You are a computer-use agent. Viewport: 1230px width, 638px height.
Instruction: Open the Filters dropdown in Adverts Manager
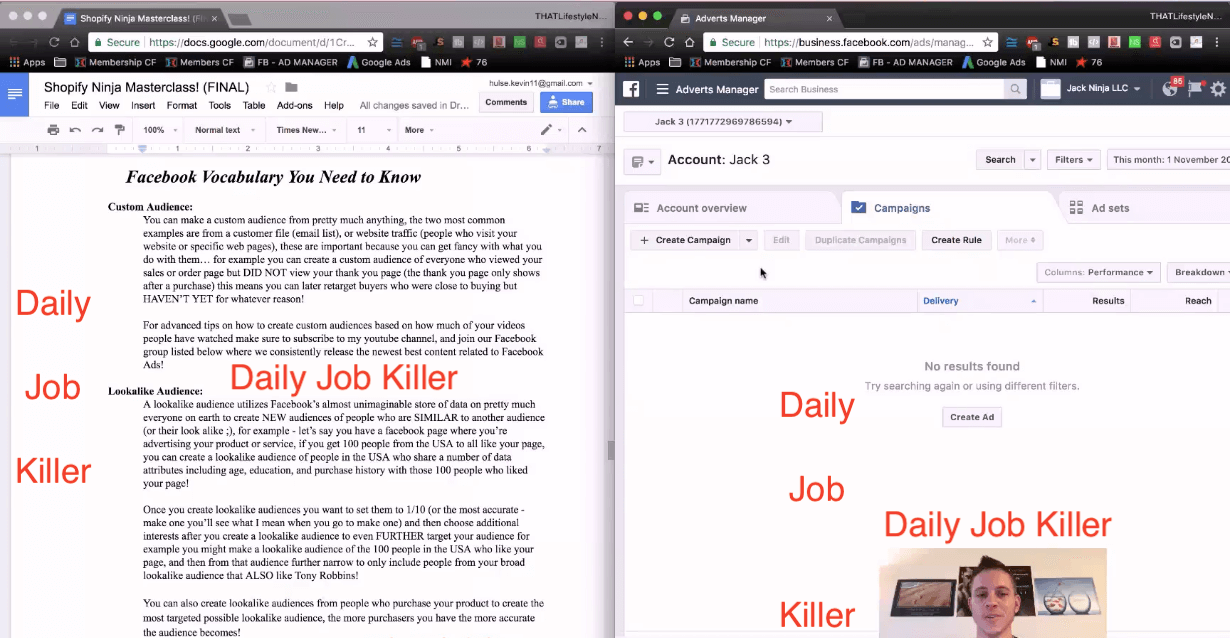coord(1074,160)
